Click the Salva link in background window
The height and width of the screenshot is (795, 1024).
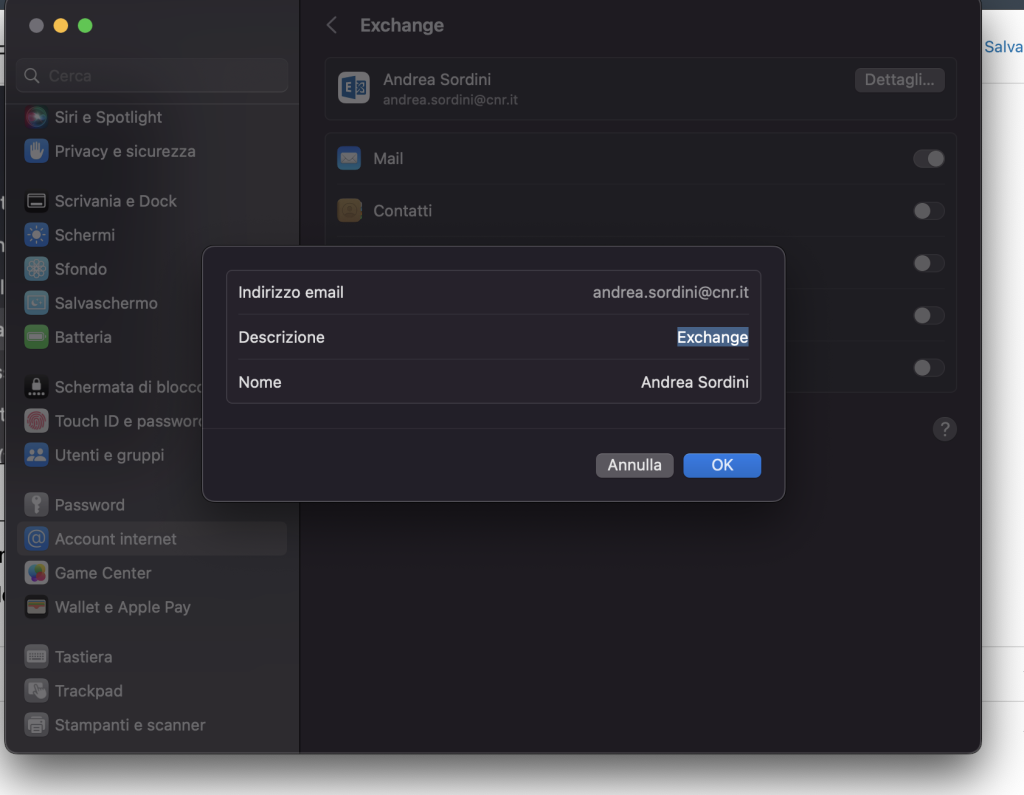click(x=1004, y=47)
